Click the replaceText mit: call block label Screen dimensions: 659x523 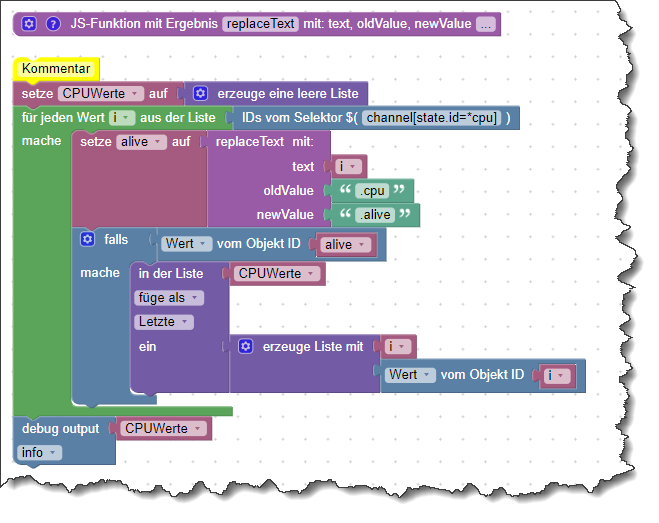click(265, 142)
